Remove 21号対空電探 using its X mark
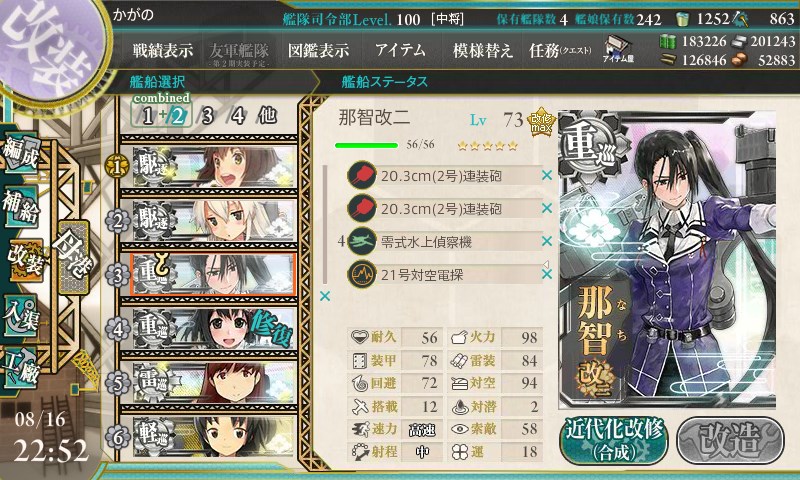Screen dimensions: 800x480 (x=547, y=274)
